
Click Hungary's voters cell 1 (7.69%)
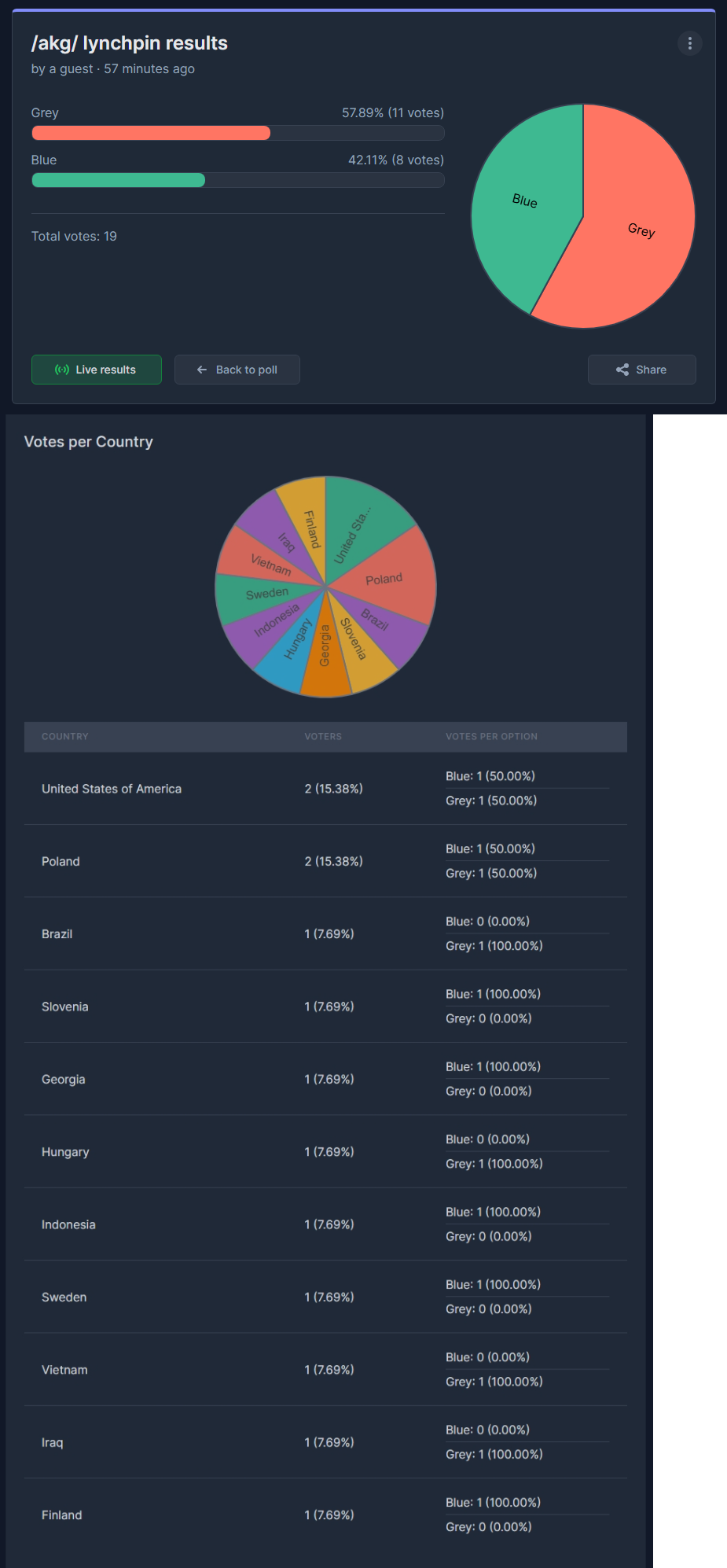[329, 1152]
